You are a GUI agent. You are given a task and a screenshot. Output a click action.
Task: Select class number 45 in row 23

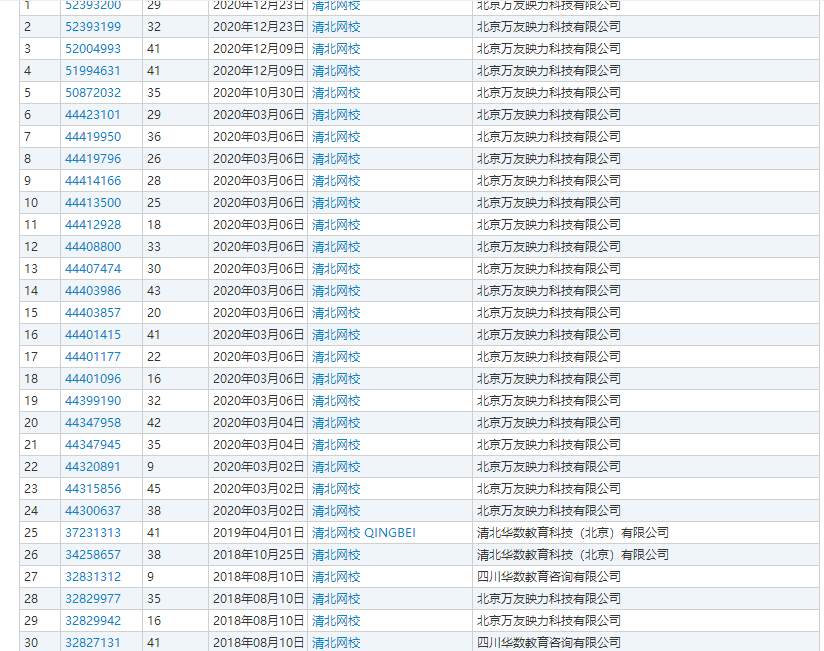click(154, 489)
